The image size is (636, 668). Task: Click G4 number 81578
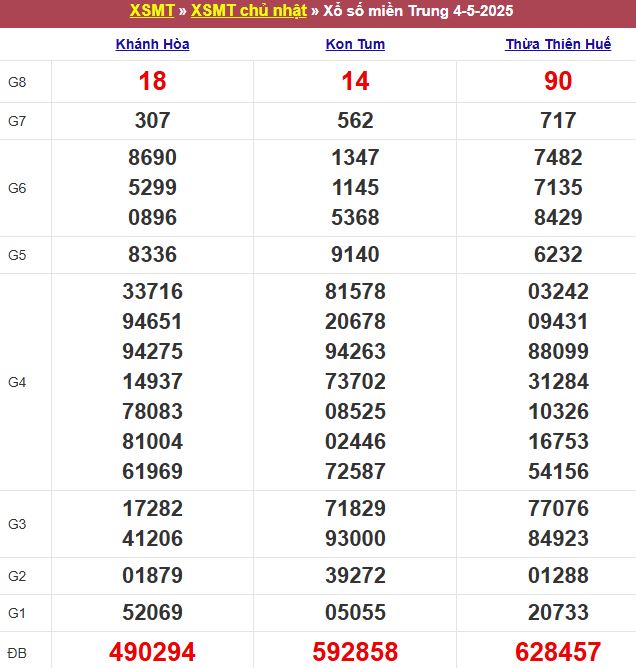[x=355, y=291]
